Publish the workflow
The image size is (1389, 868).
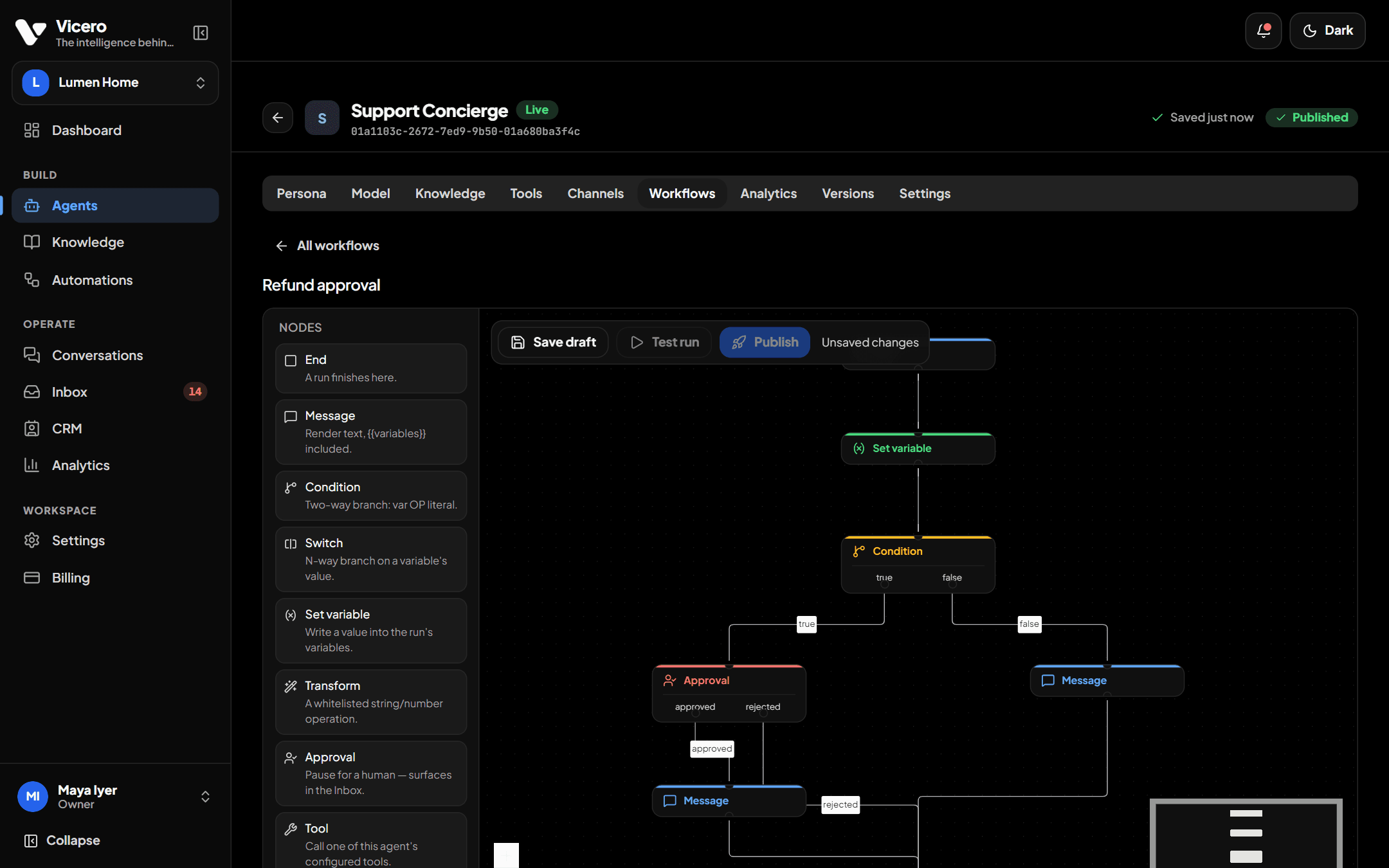tap(765, 343)
